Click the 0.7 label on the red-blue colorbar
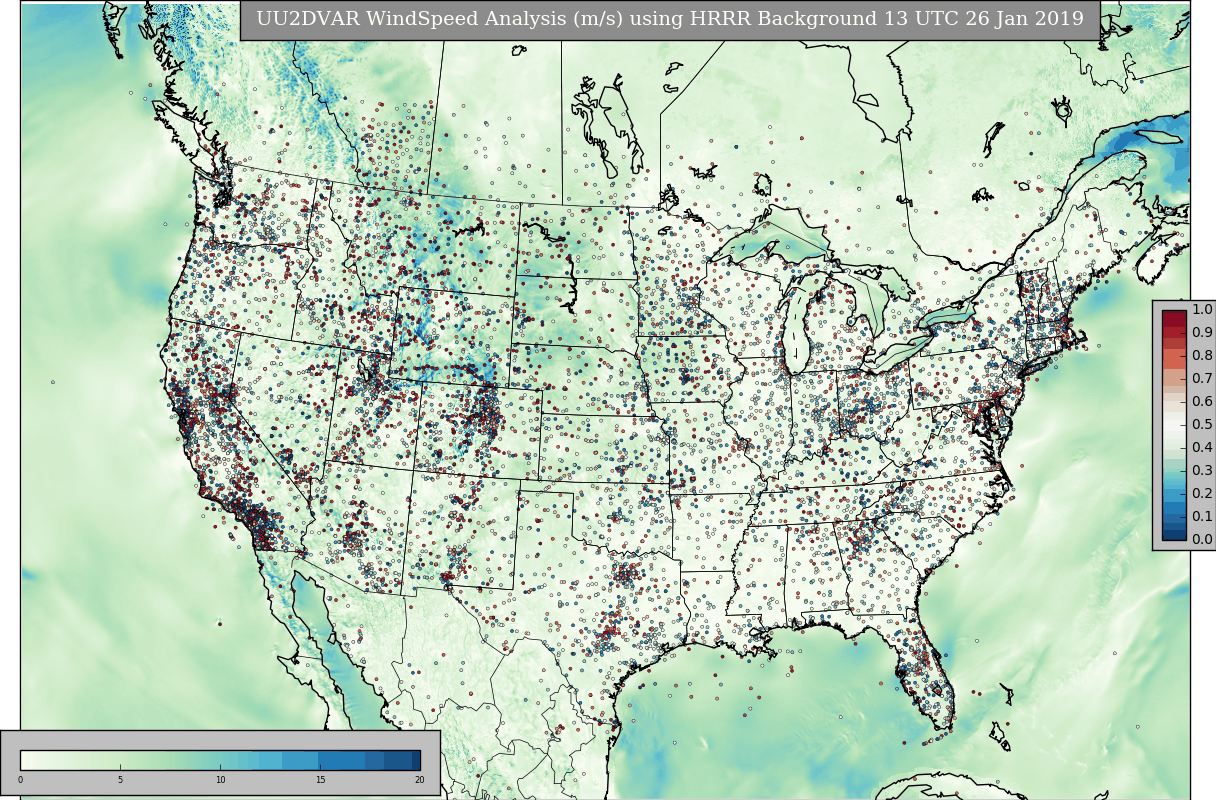 click(1202, 379)
